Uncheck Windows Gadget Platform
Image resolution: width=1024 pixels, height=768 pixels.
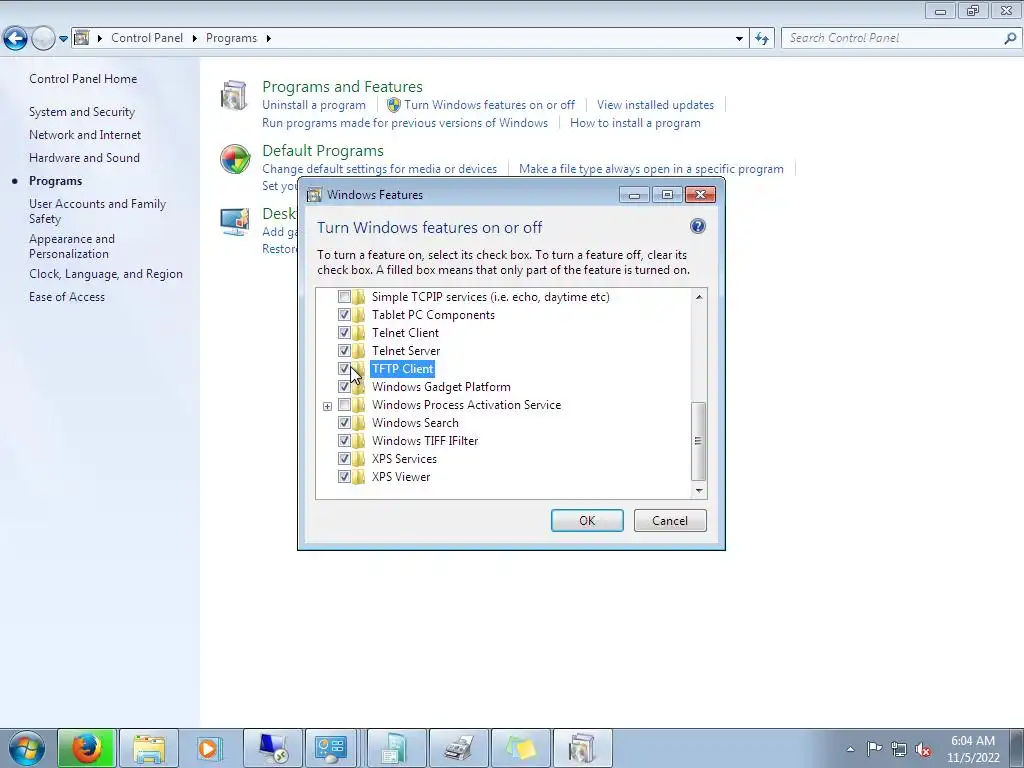tap(344, 387)
